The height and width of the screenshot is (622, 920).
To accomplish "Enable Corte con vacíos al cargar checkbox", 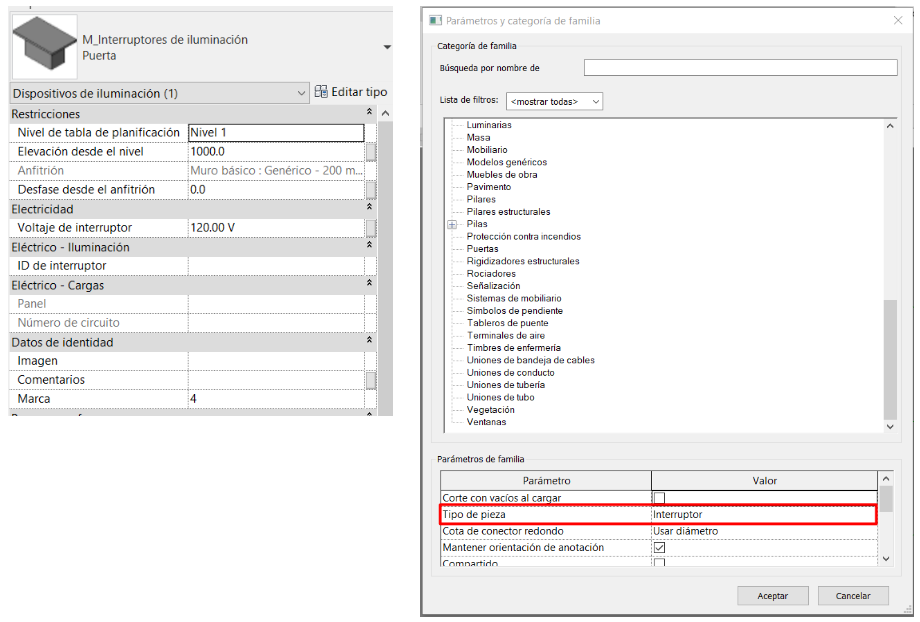I will tap(659, 498).
